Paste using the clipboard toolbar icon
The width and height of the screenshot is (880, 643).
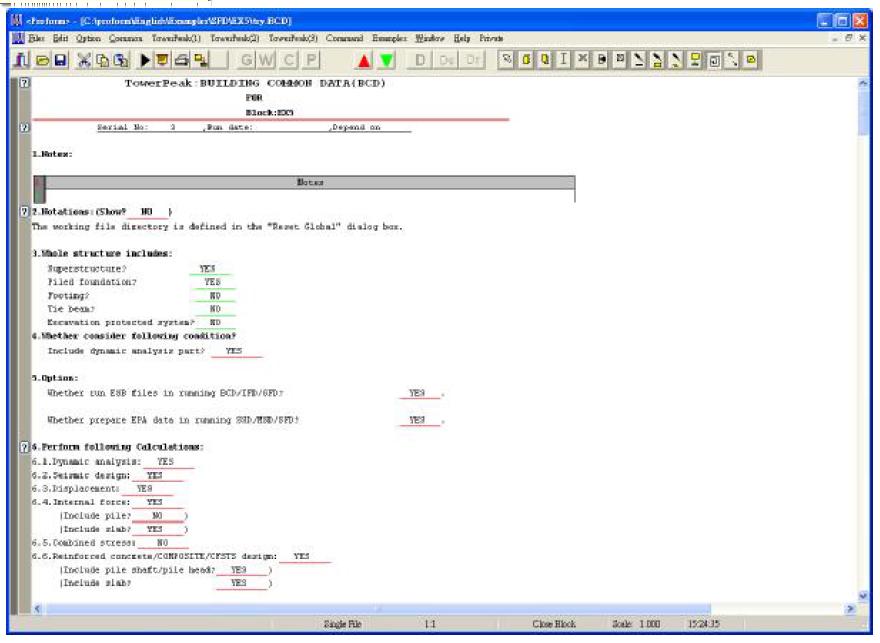click(121, 60)
